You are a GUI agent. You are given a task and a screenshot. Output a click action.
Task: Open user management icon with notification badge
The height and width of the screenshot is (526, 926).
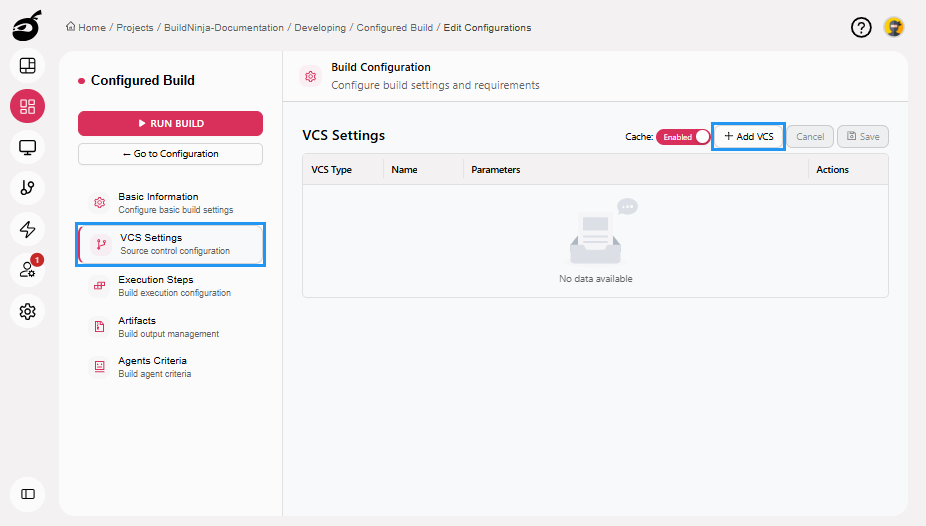coord(27,270)
